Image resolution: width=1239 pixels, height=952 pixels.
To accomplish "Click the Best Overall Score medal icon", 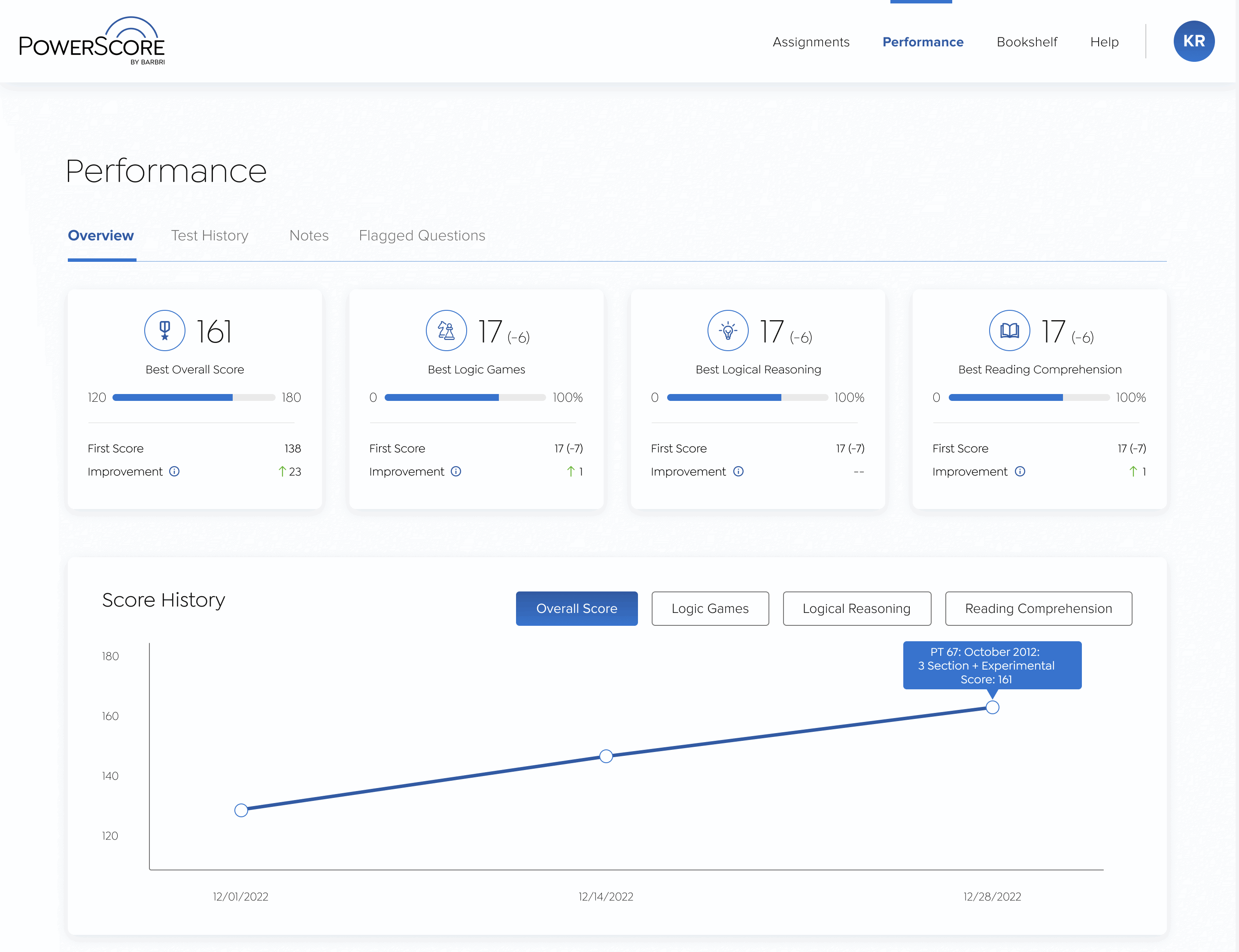I will point(164,330).
